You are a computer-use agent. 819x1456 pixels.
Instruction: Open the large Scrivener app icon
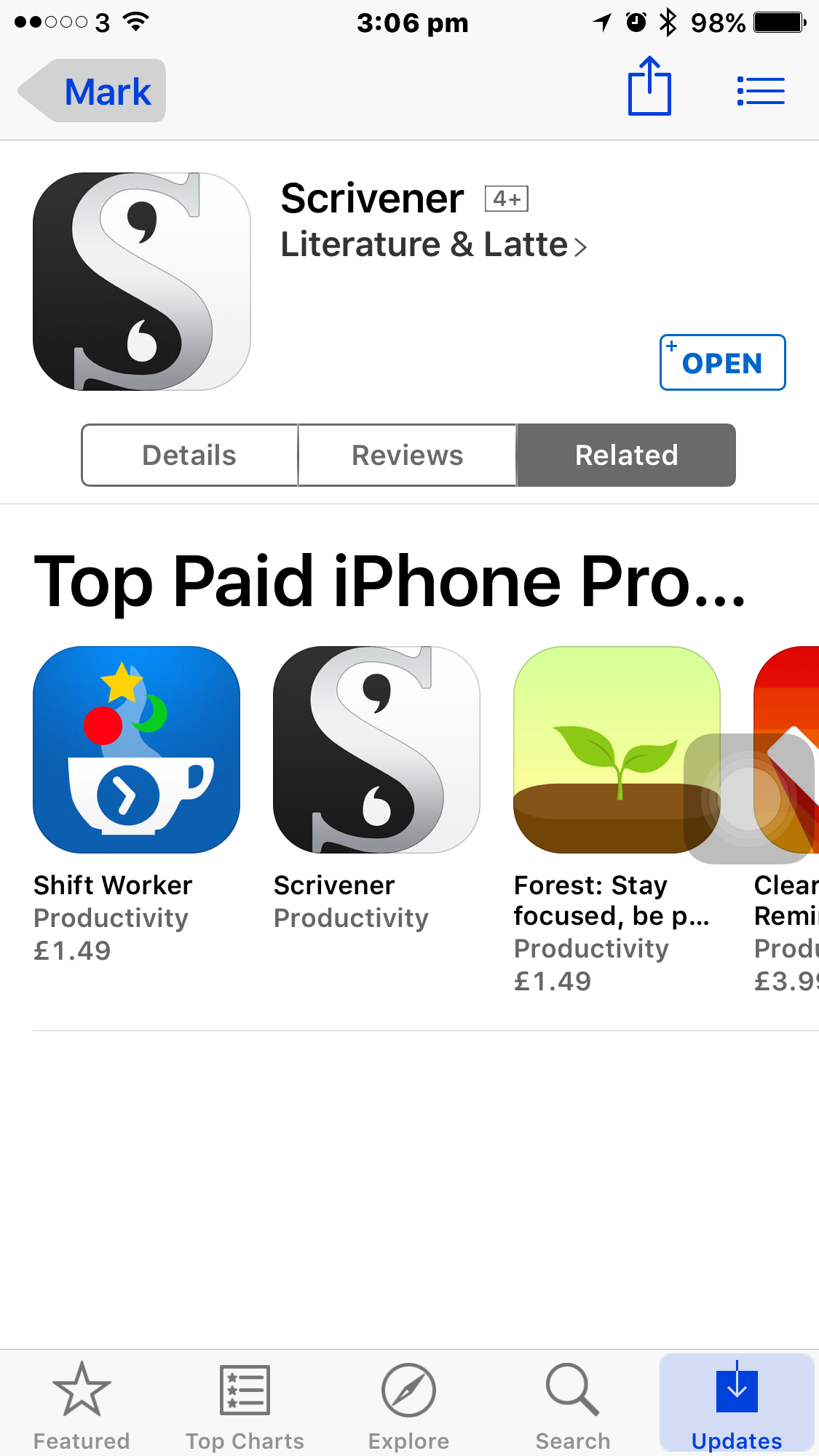click(x=142, y=282)
